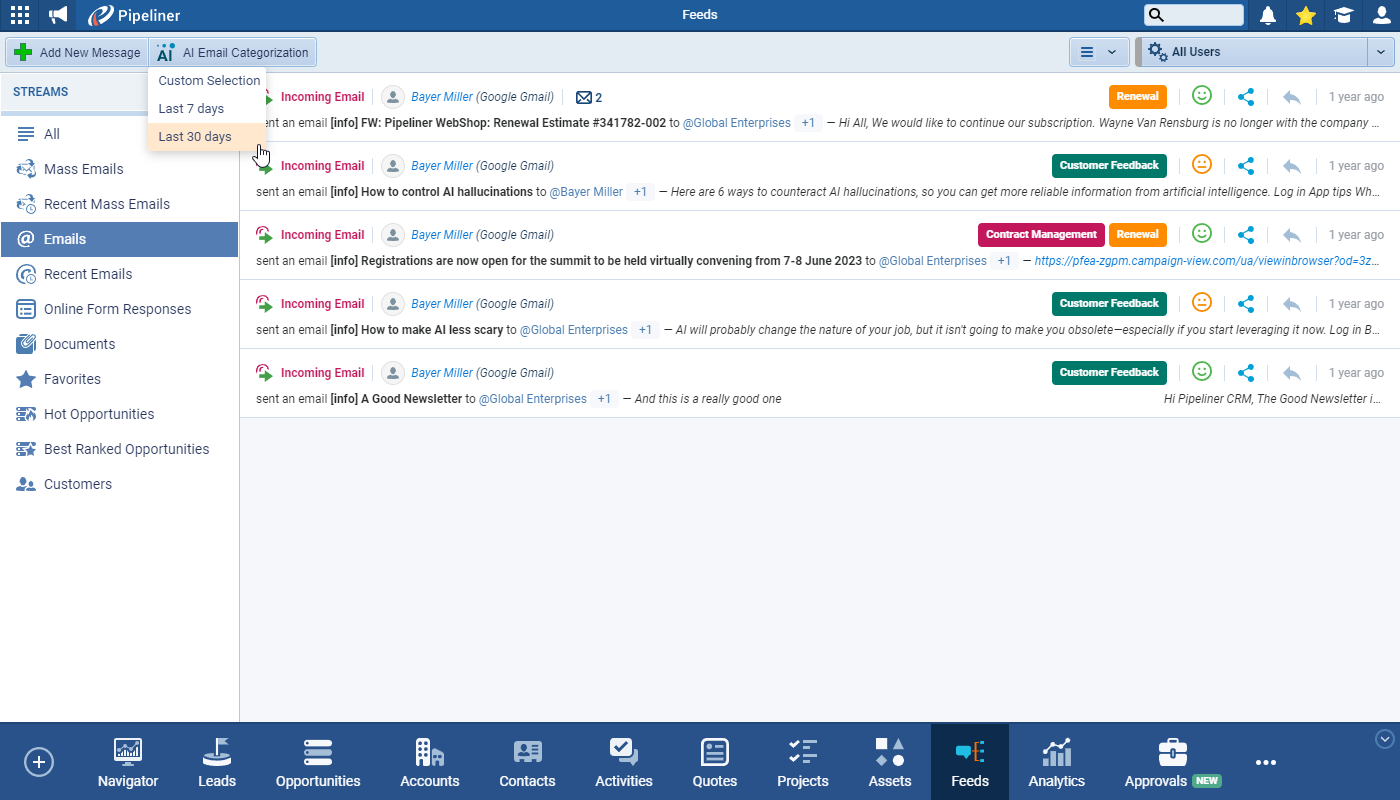
Task: Open the list view options dropdown
Action: point(1099,52)
